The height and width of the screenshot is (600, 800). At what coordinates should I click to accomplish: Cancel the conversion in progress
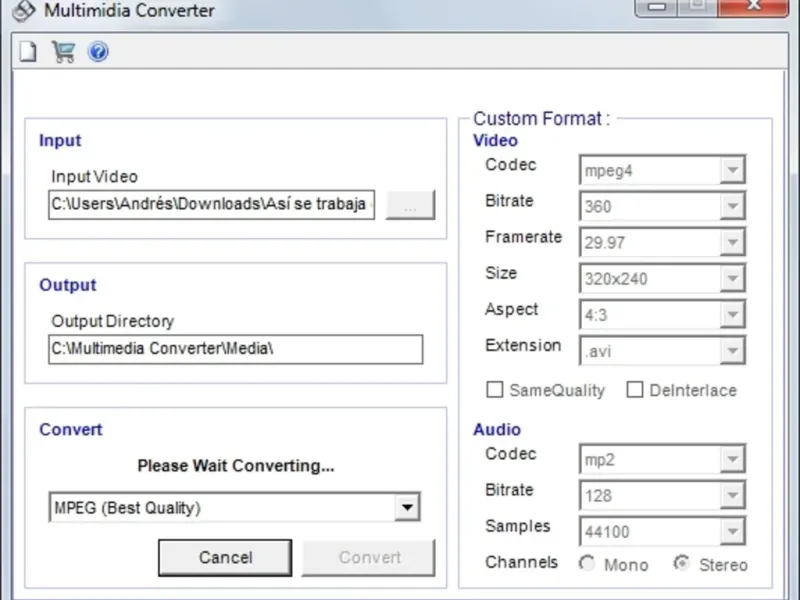[x=225, y=558]
